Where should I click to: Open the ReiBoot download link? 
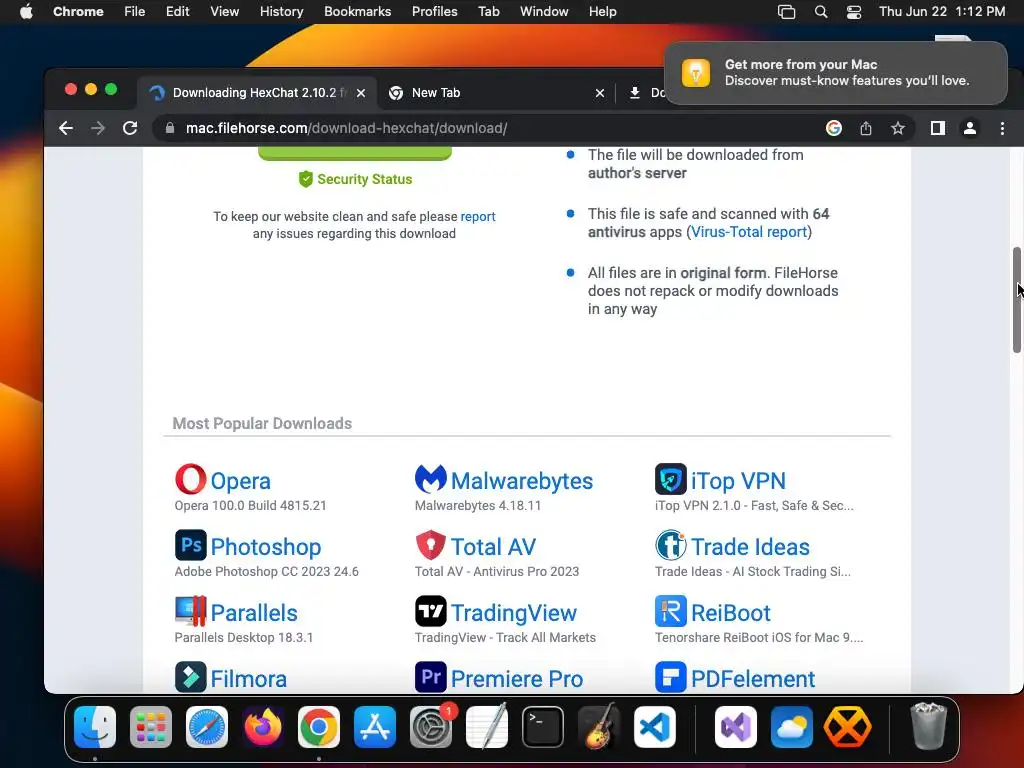731,613
